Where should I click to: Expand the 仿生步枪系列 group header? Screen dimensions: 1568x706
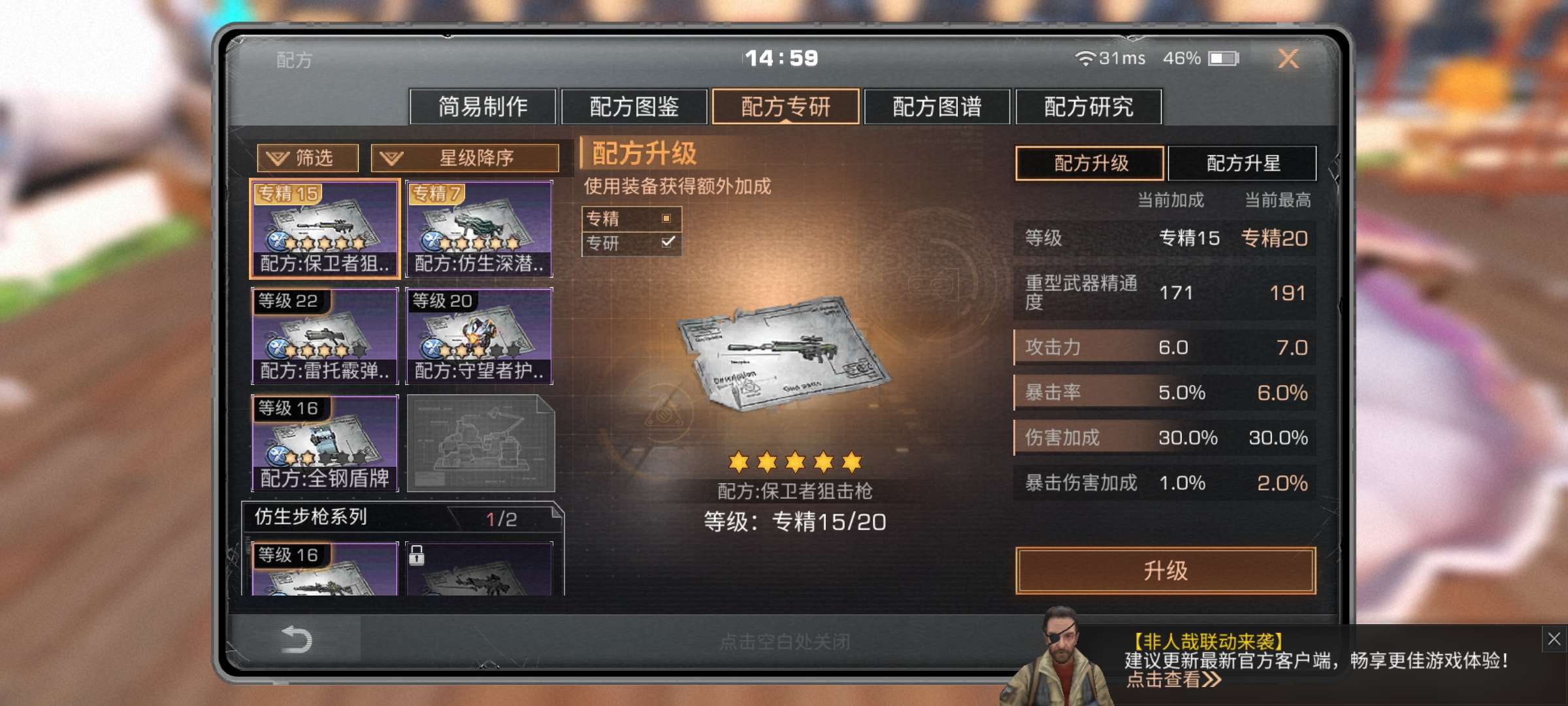(402, 518)
